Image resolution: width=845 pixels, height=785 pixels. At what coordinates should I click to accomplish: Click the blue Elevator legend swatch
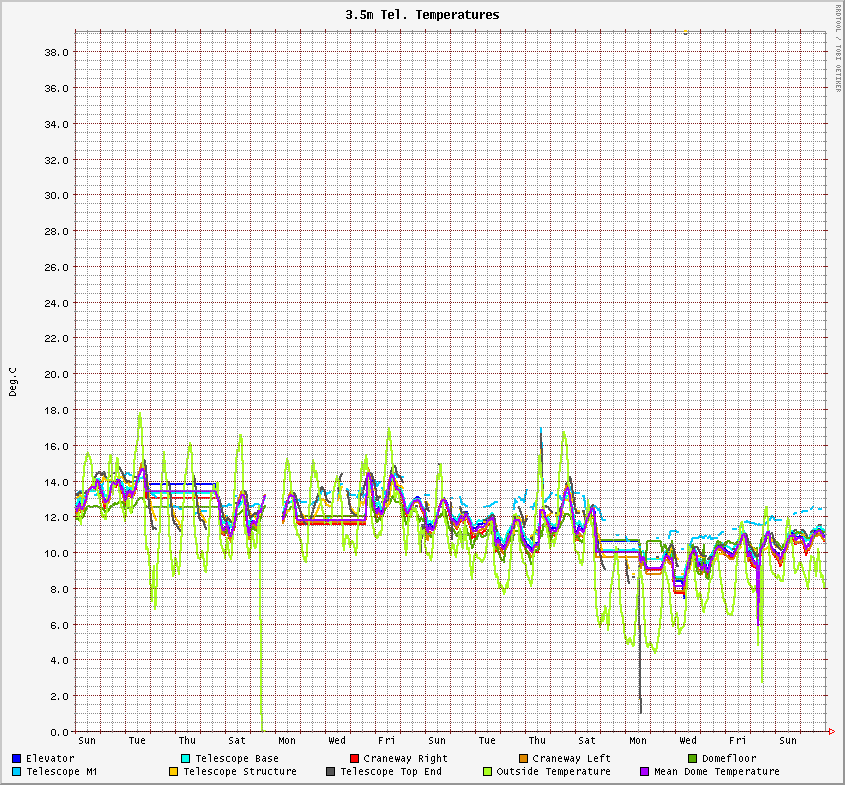(16, 759)
